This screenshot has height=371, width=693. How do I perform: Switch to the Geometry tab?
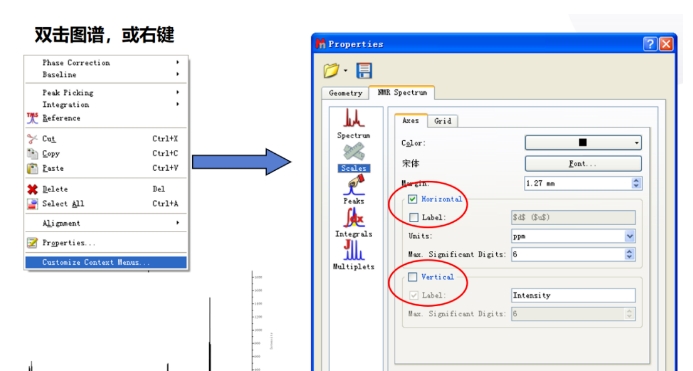click(345, 93)
